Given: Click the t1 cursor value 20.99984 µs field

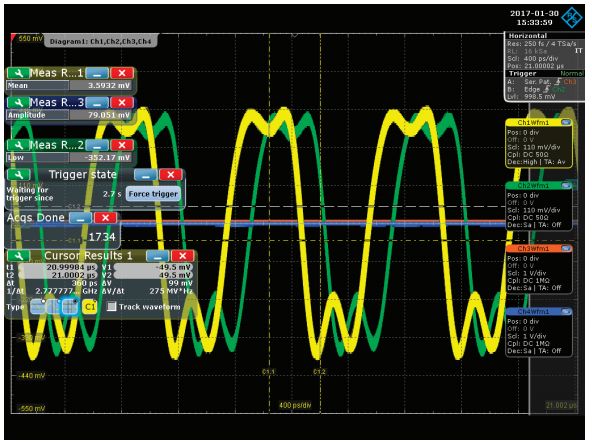Looking at the screenshot, I should pyautogui.click(x=58, y=267).
